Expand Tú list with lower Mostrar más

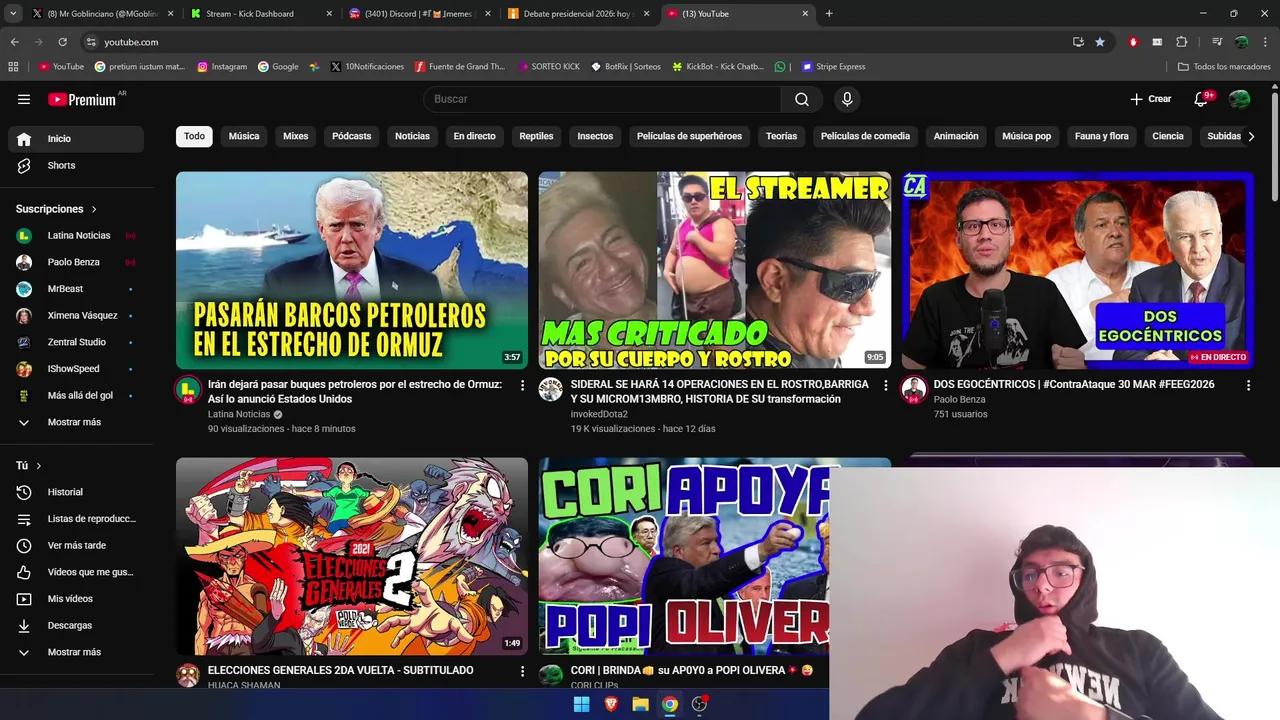pyautogui.click(x=76, y=652)
